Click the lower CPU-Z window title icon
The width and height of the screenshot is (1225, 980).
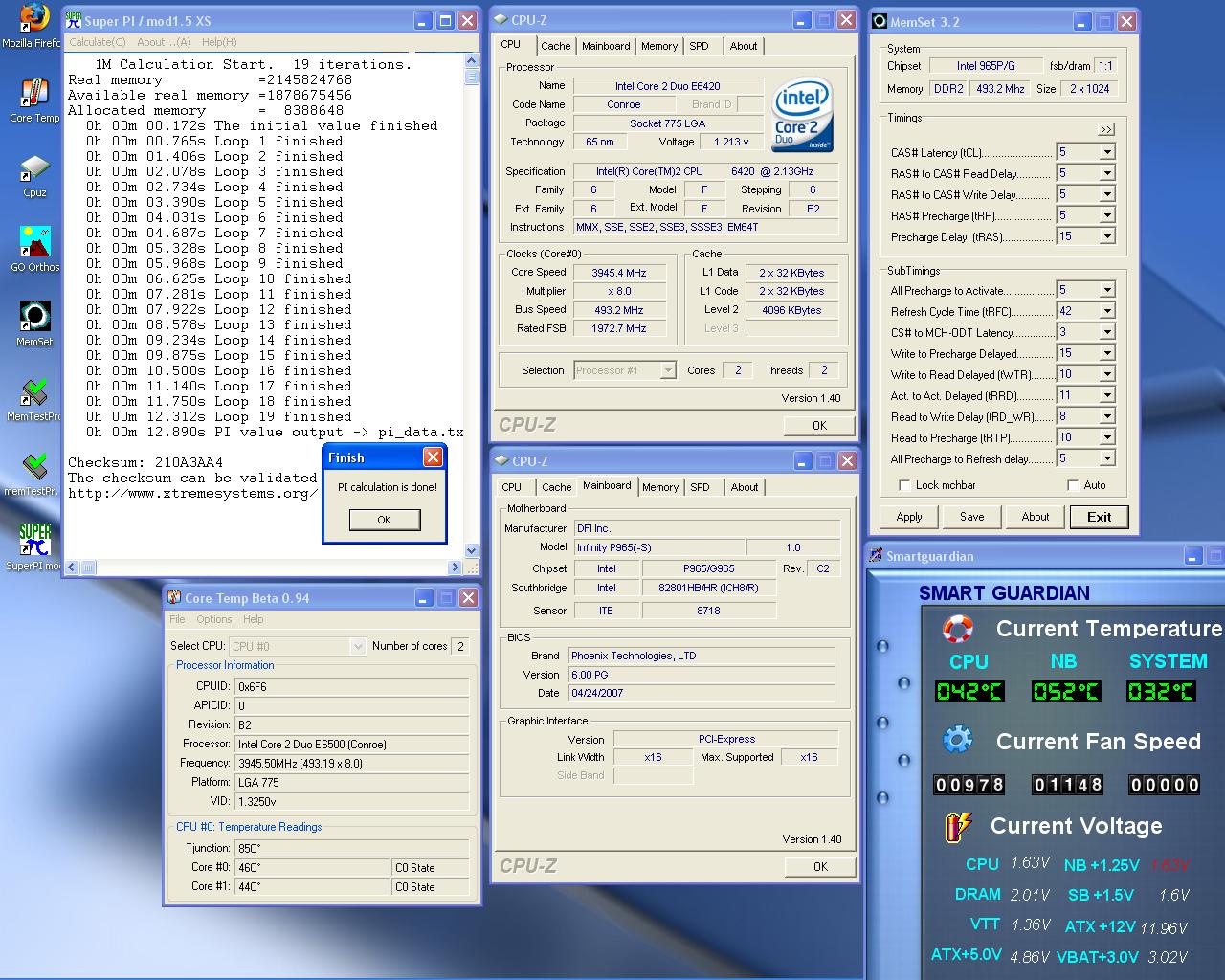point(501,460)
